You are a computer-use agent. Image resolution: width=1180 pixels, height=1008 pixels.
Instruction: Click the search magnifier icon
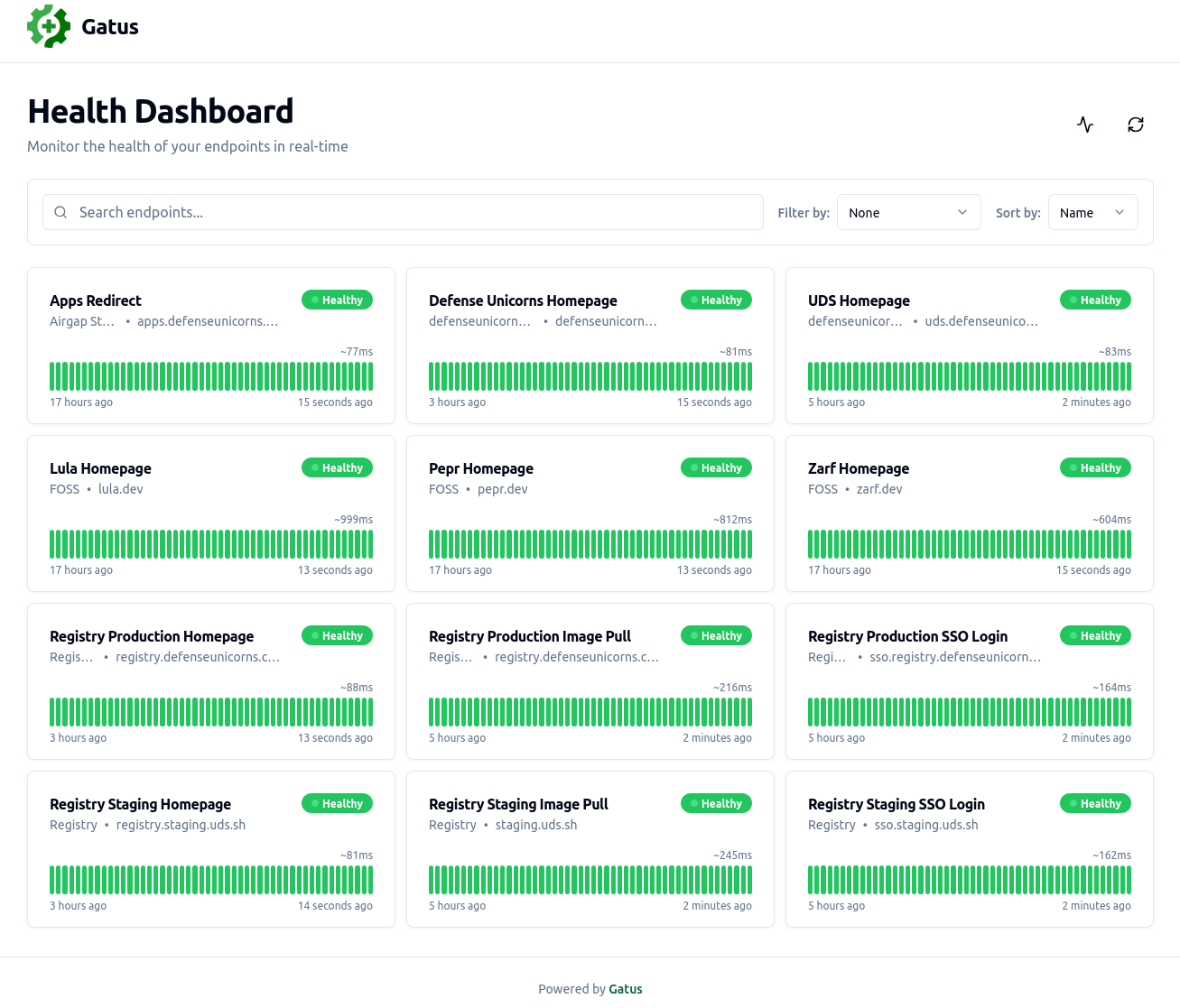[x=60, y=212]
